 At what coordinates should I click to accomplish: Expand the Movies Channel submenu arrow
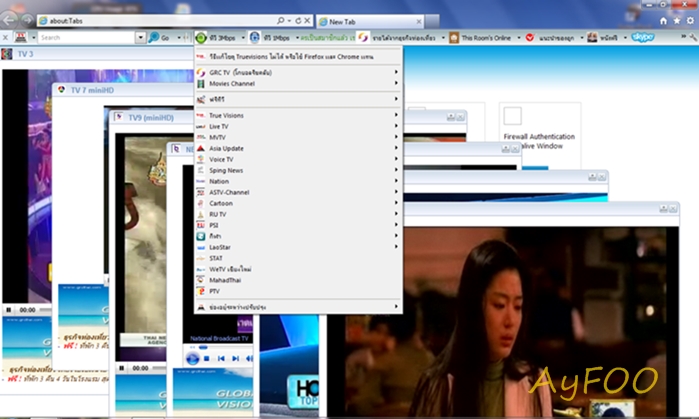tap(396, 83)
